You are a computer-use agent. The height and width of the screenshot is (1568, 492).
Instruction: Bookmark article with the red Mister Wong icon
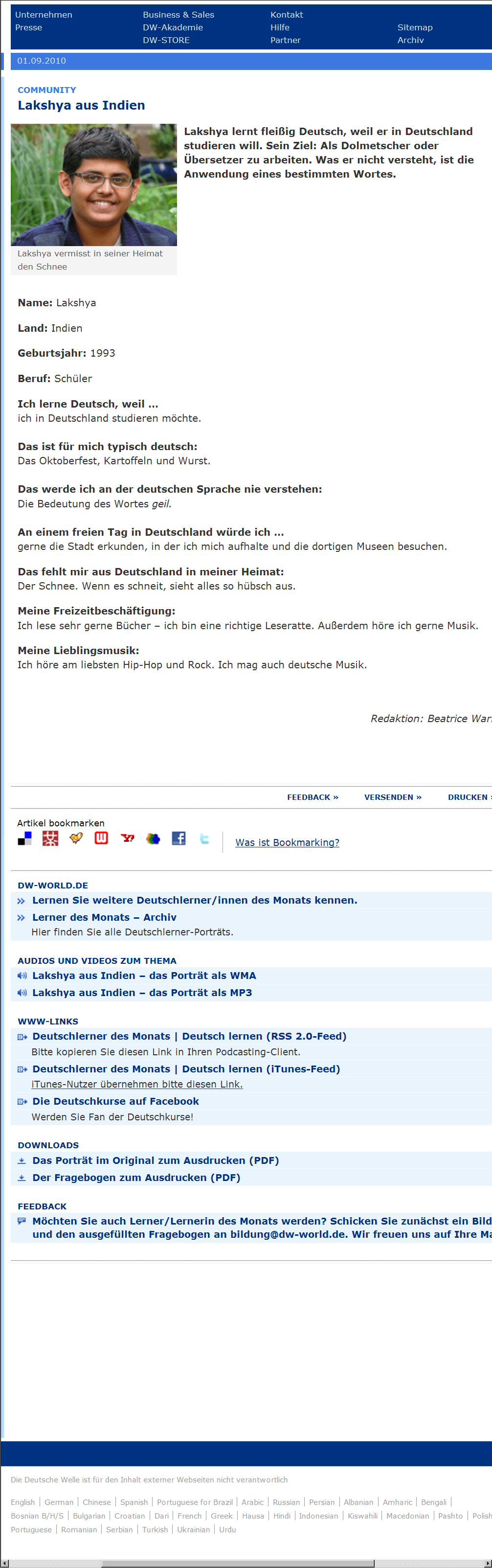50,838
